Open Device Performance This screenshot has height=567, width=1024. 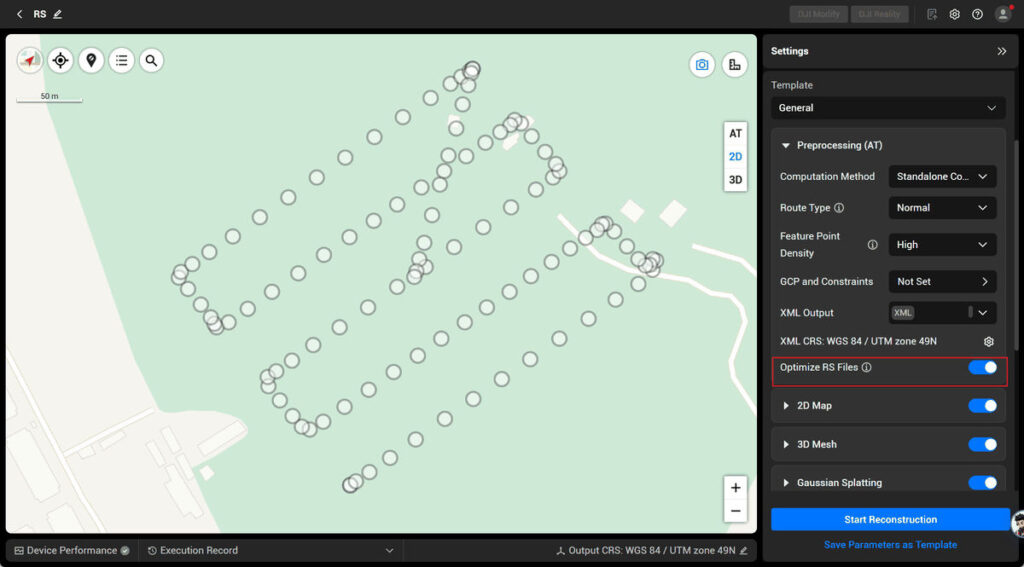click(72, 551)
